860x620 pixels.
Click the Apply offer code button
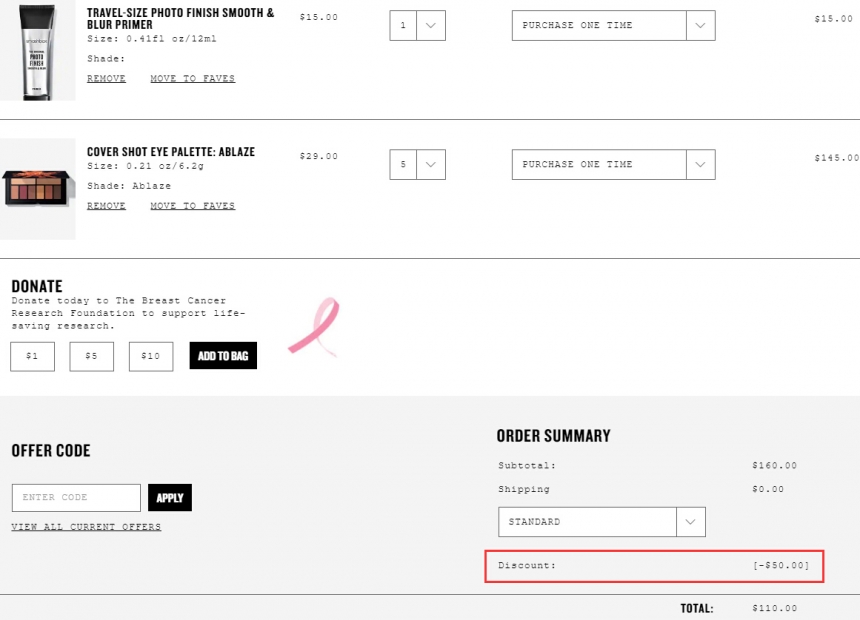pyautogui.click(x=170, y=498)
